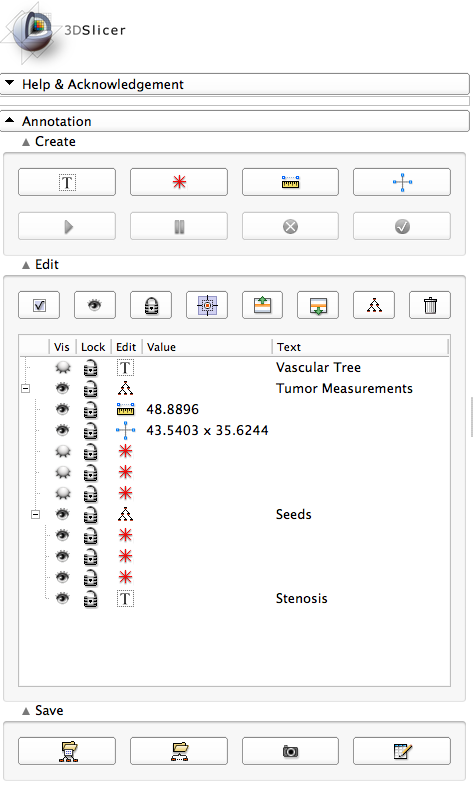
Task: Pick the blue crosshair ROI creation tool
Action: tap(402, 182)
